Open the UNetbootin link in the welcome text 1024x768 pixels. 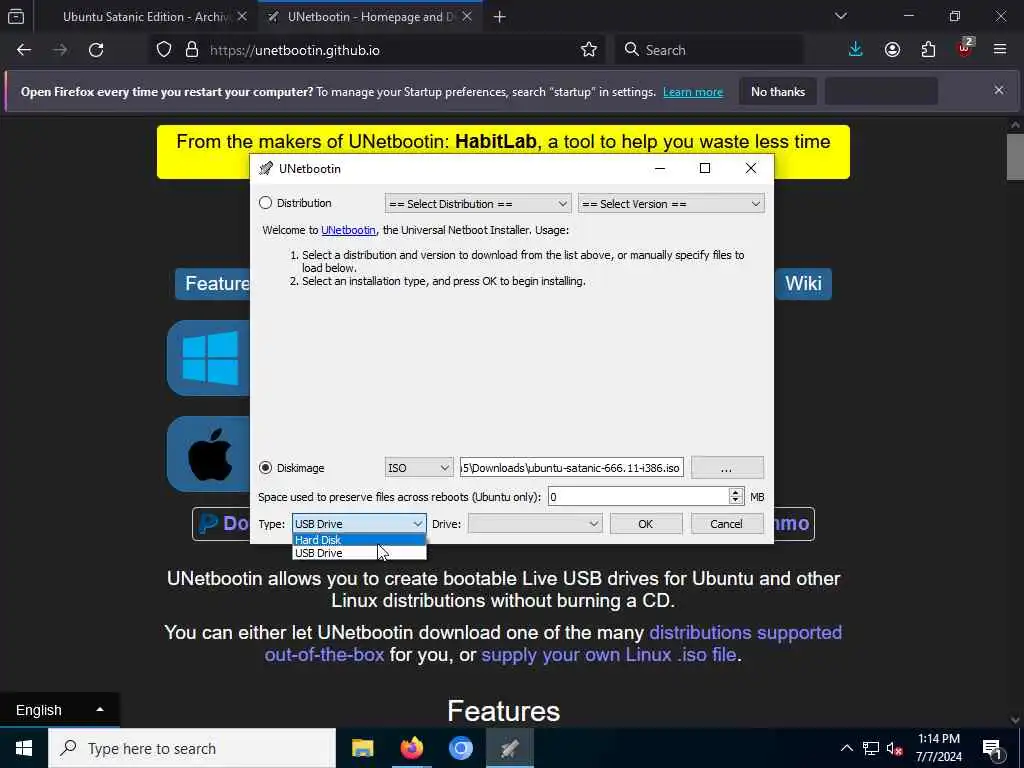pyautogui.click(x=348, y=230)
